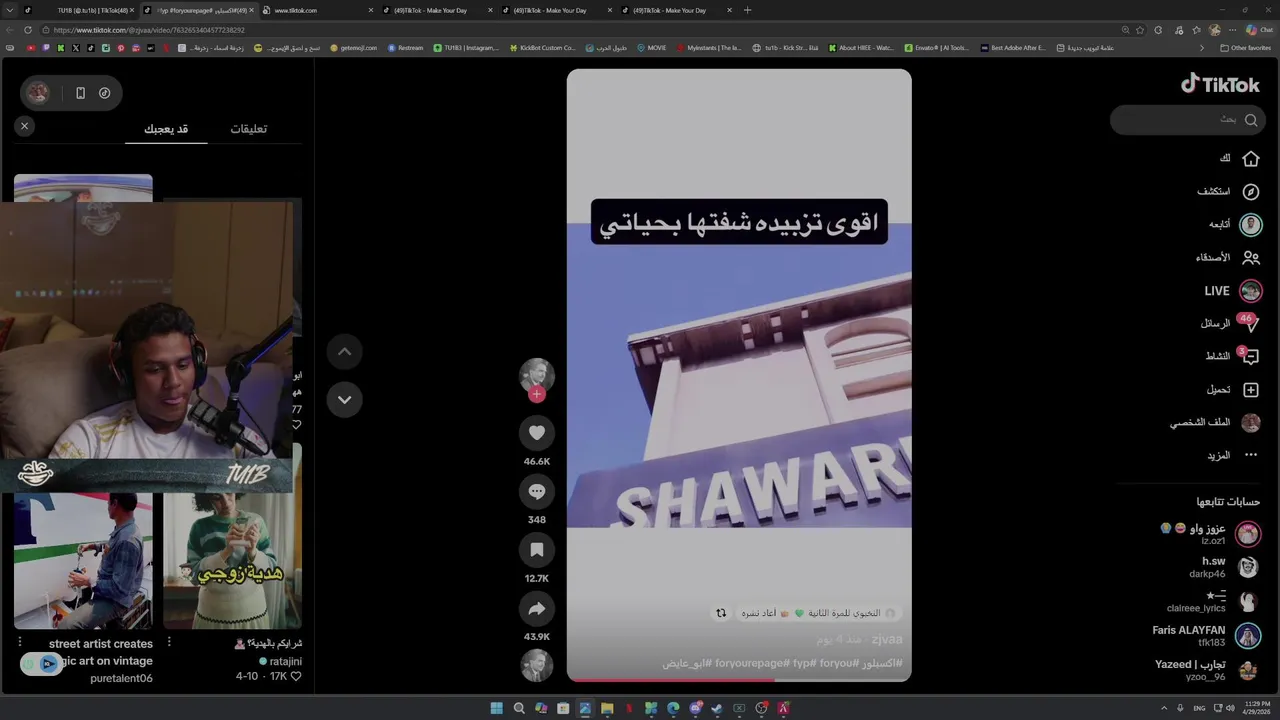Open options dots beside street artist title
Viewport: 1280px width, 720px height.
(19, 642)
